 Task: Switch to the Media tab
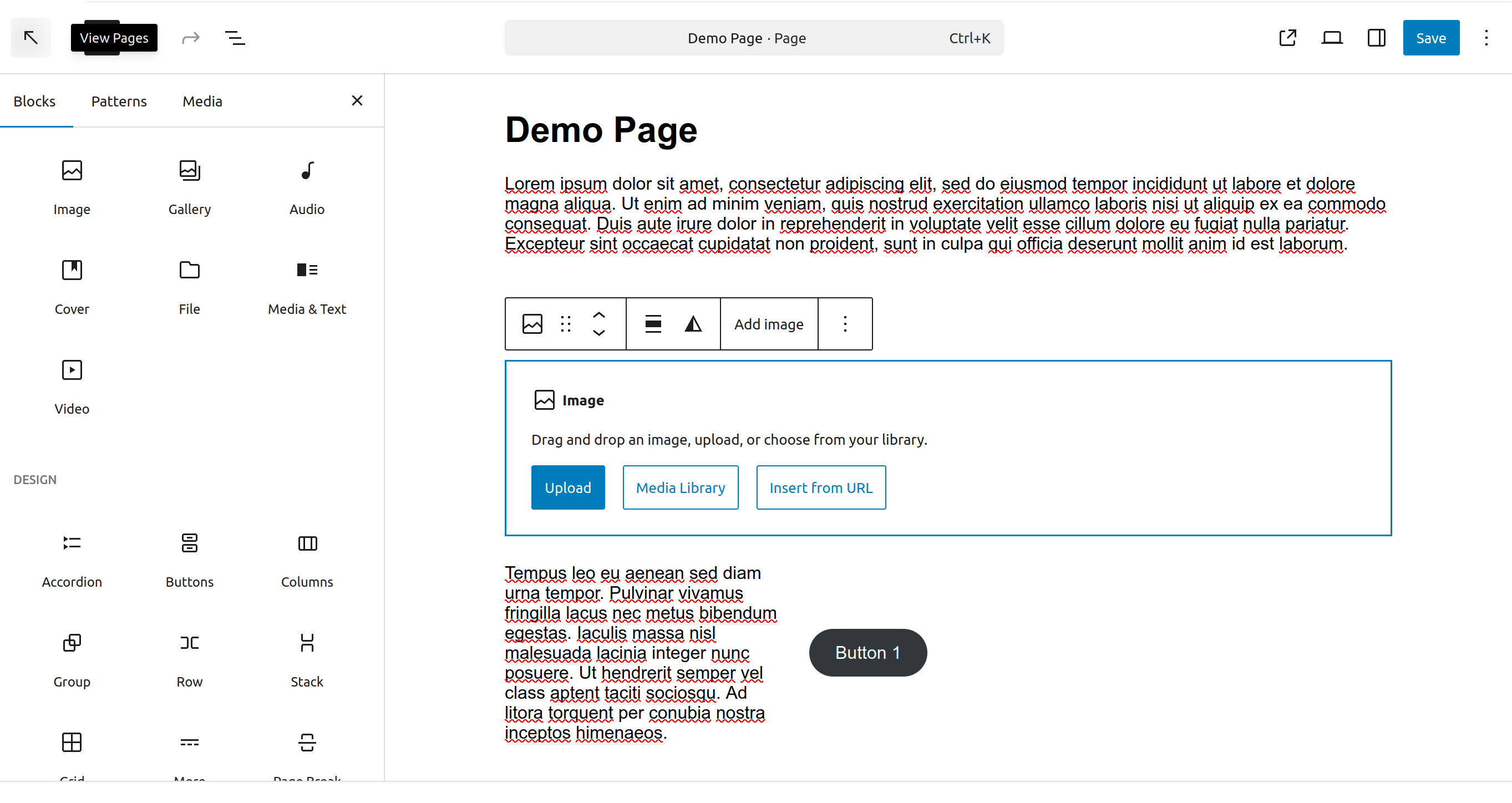coord(202,101)
